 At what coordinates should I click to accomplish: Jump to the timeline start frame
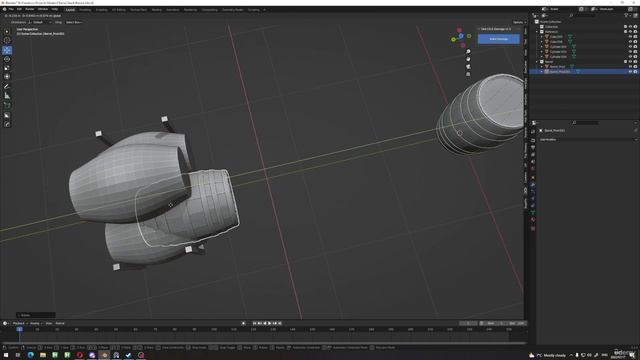pyautogui.click(x=254, y=323)
